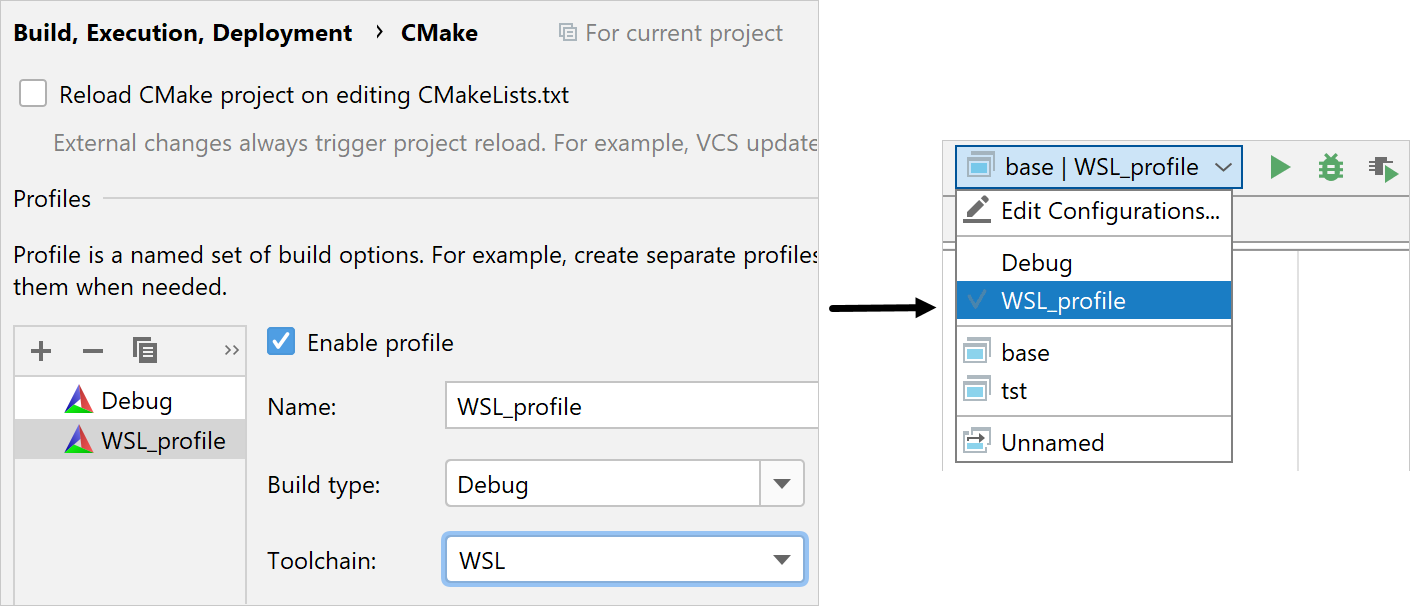The height and width of the screenshot is (606, 1411).
Task: Open the run configuration selector
Action: tap(1097, 167)
